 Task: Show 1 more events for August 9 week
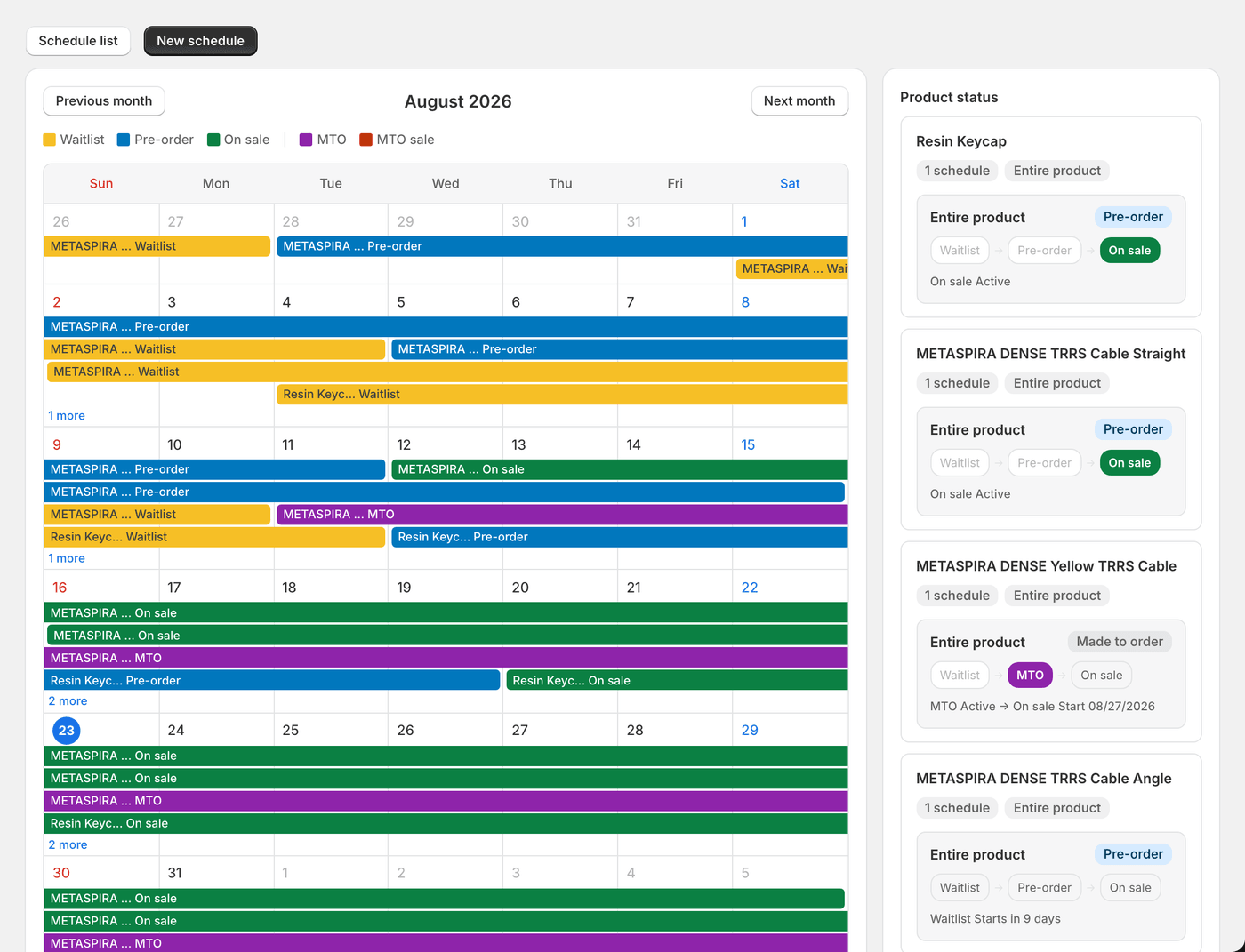click(x=67, y=558)
